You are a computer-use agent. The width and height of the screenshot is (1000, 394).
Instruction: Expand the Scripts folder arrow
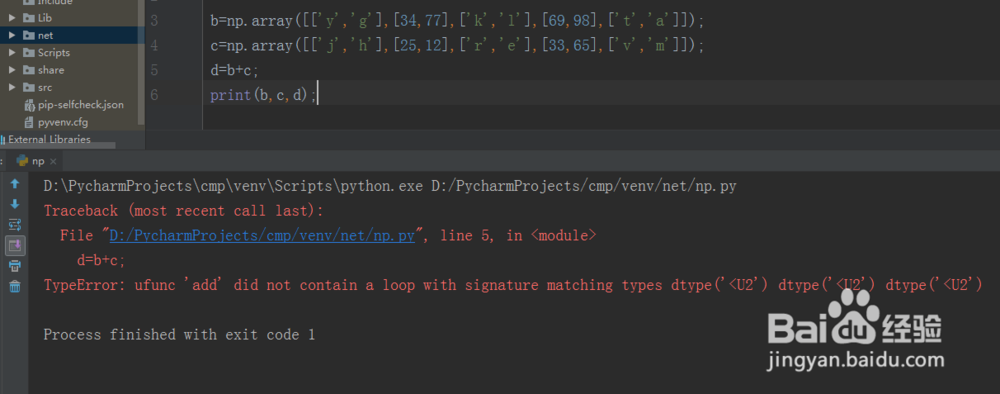coord(12,52)
